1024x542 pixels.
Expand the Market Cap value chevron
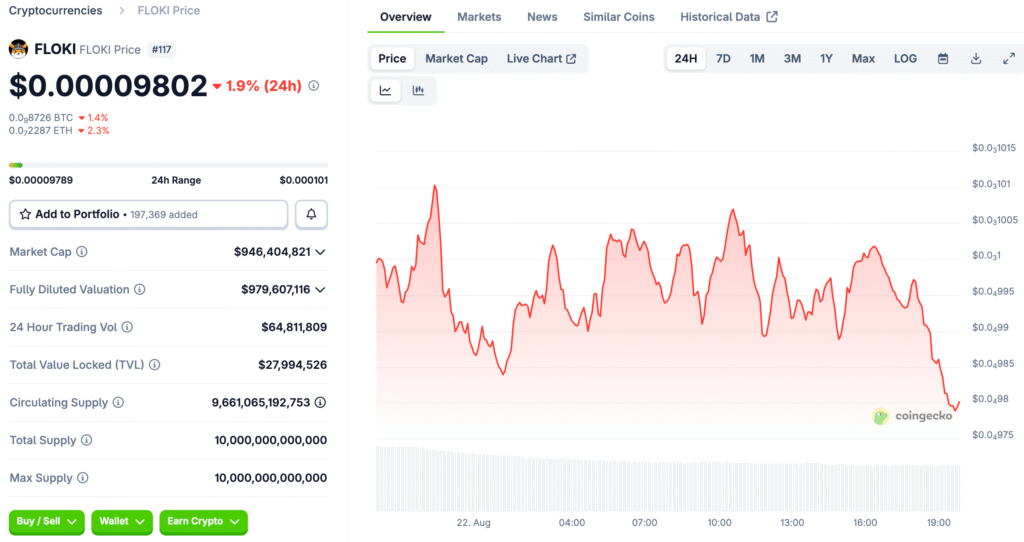[321, 252]
